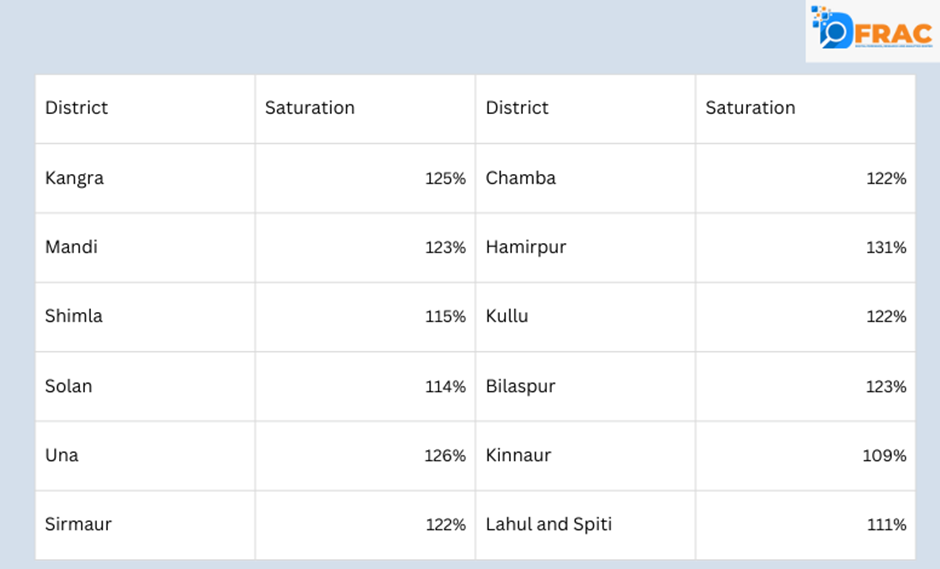Select the Hamirpur district cell
940x569 pixels.
tap(526, 247)
